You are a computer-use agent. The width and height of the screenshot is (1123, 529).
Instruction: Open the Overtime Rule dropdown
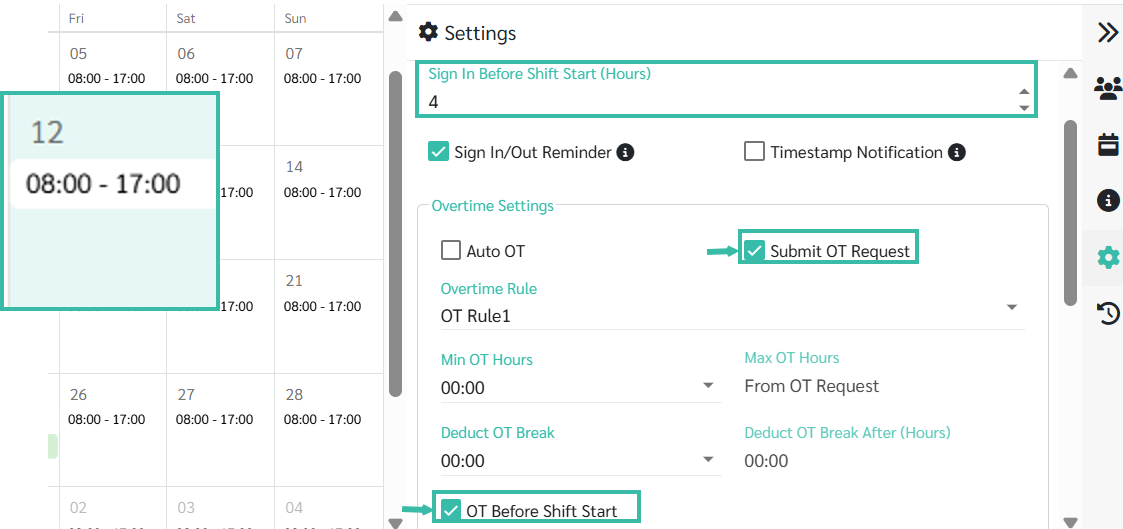[733, 315]
